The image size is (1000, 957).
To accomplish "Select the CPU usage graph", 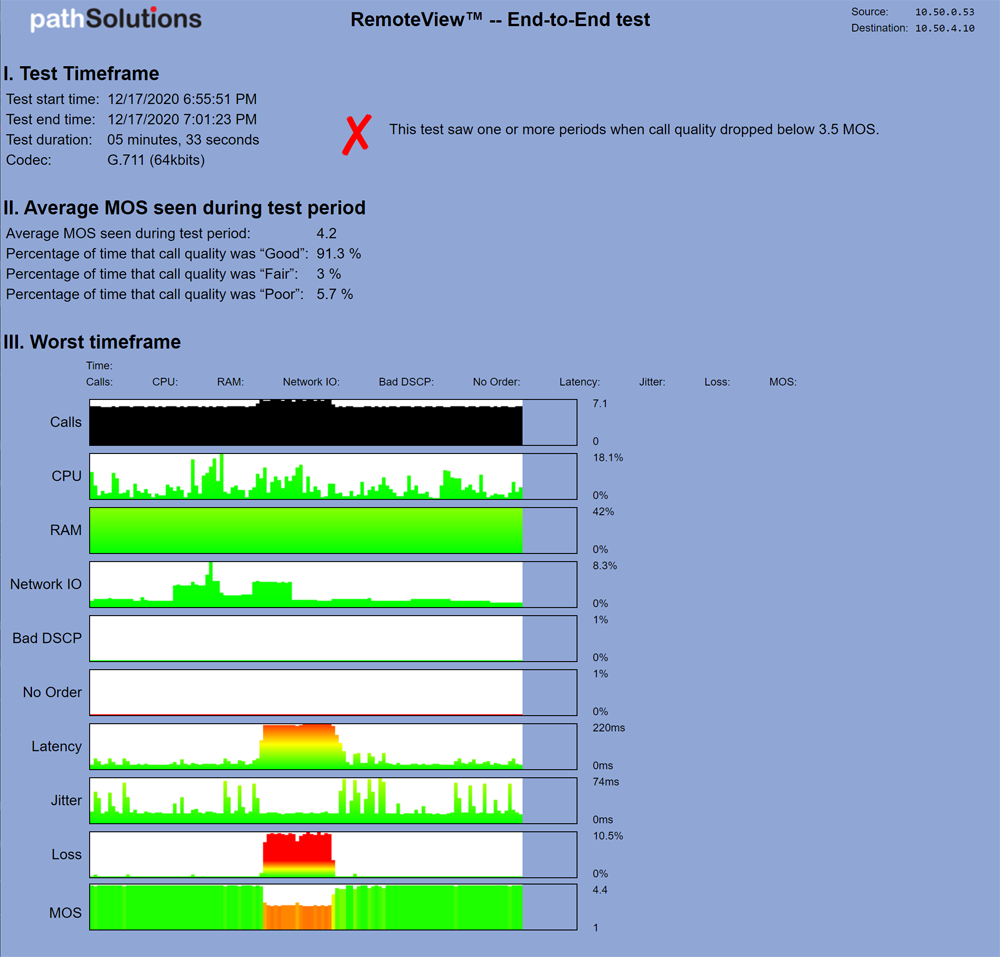I will (x=306, y=477).
